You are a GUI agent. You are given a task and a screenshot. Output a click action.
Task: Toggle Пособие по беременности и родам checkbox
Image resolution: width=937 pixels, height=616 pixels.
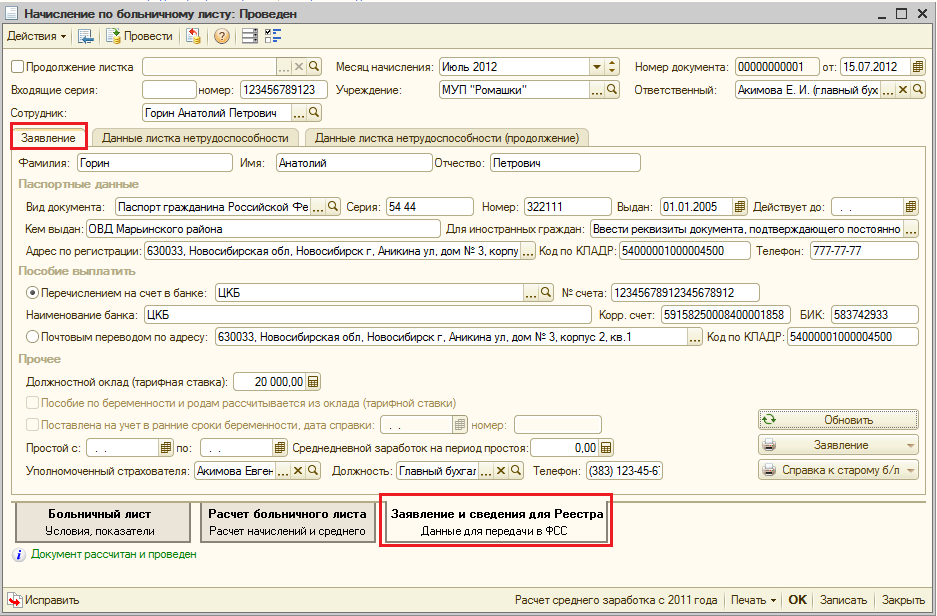(x=33, y=403)
